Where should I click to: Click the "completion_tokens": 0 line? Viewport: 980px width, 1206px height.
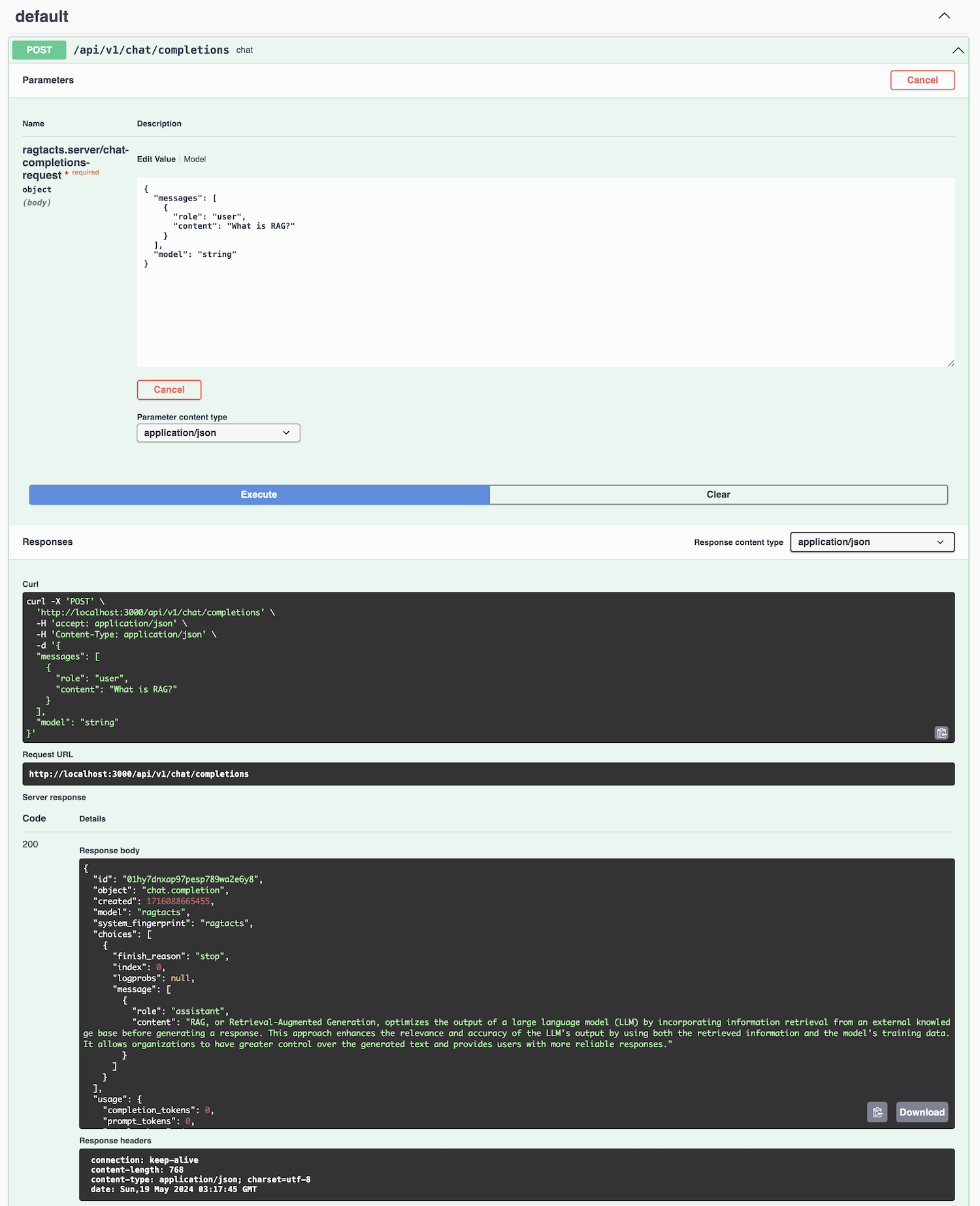(x=158, y=1110)
